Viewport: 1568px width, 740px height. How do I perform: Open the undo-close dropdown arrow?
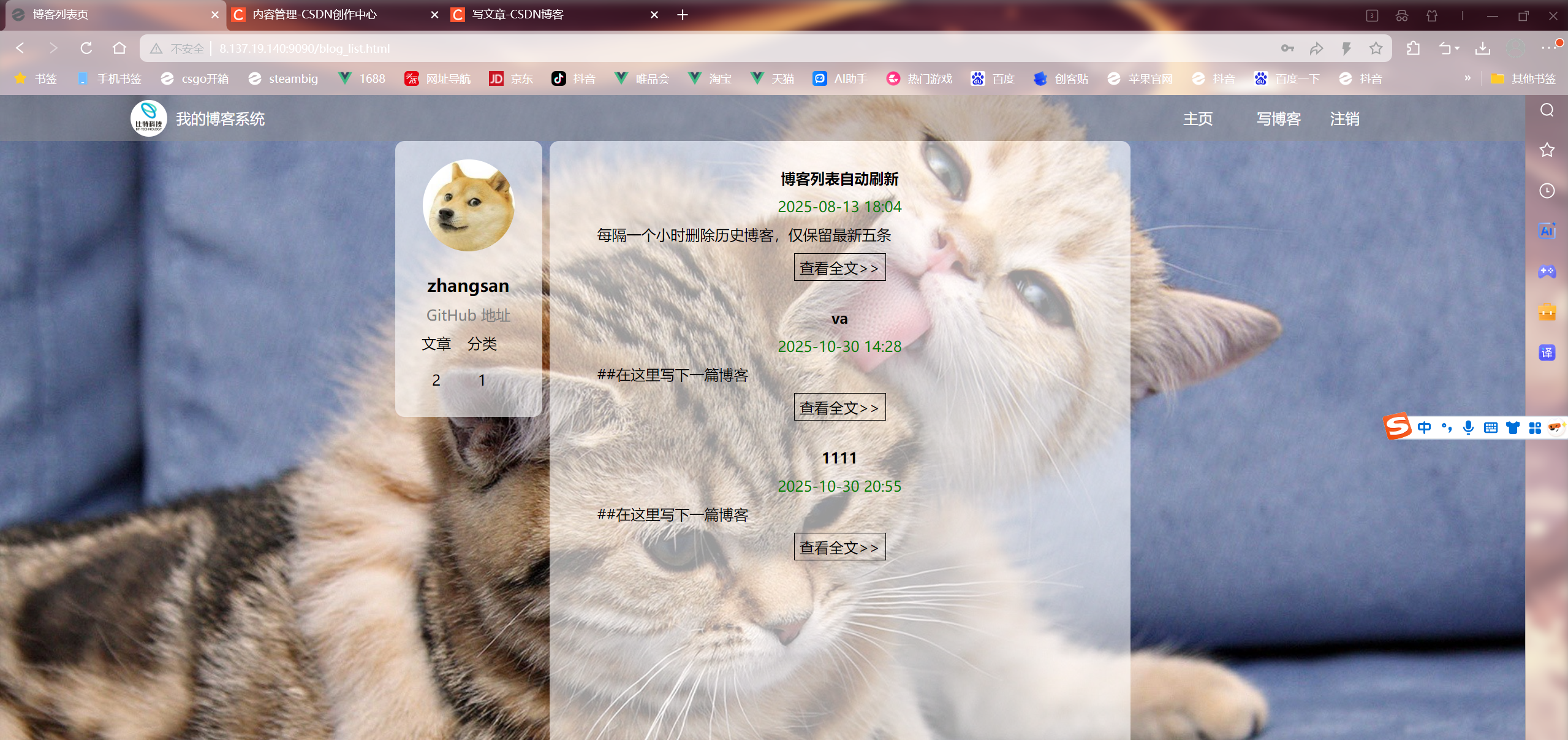pos(1457,48)
